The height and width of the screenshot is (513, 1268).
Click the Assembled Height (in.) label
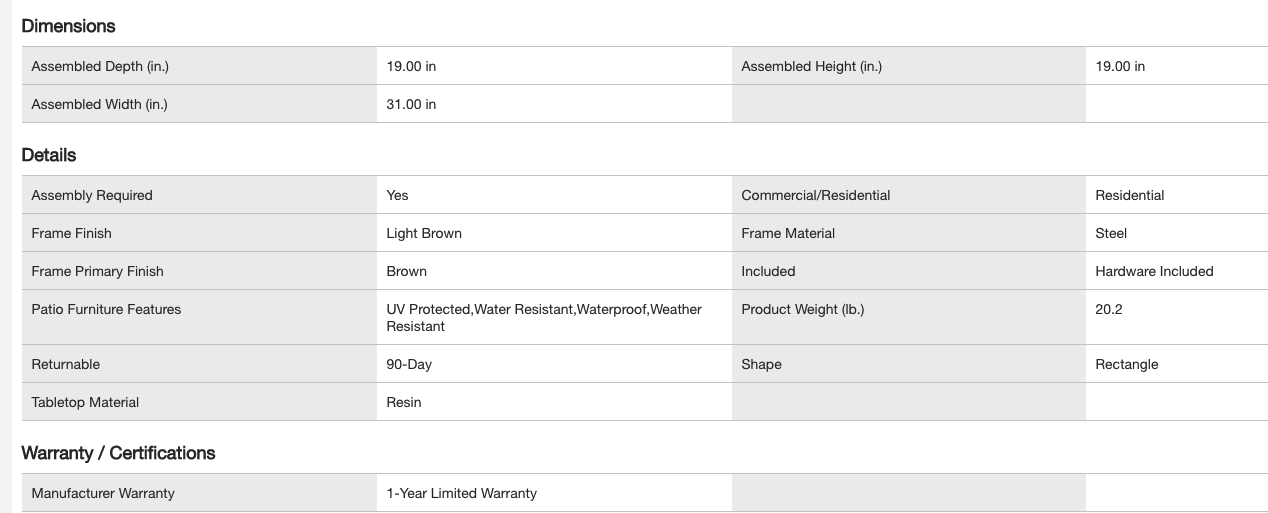click(811, 67)
